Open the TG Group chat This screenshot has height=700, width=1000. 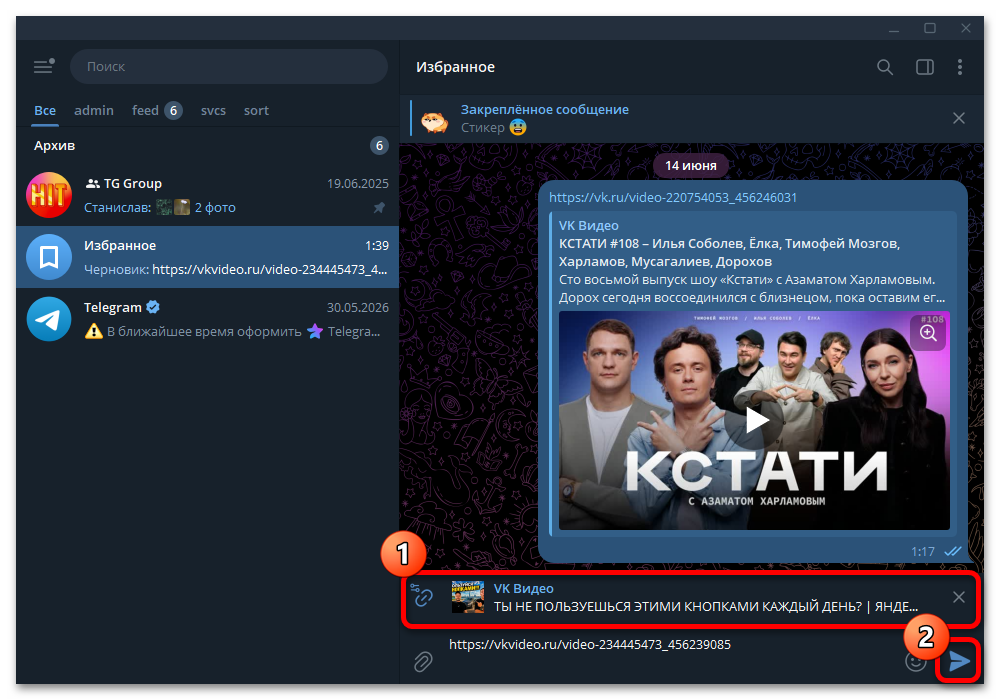tap(207, 195)
